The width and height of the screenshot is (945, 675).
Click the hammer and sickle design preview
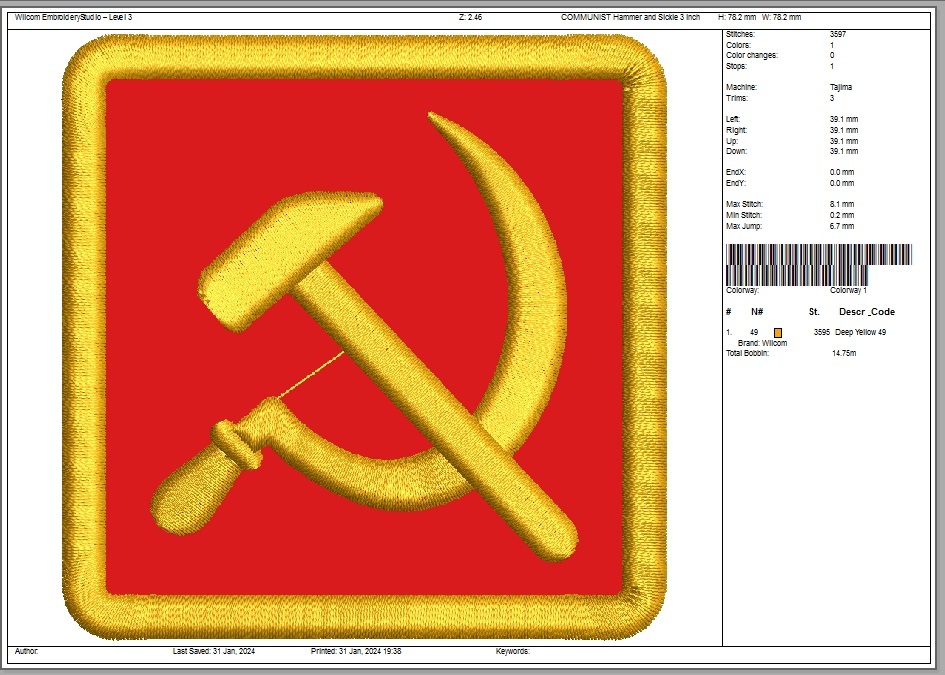pyautogui.click(x=364, y=338)
